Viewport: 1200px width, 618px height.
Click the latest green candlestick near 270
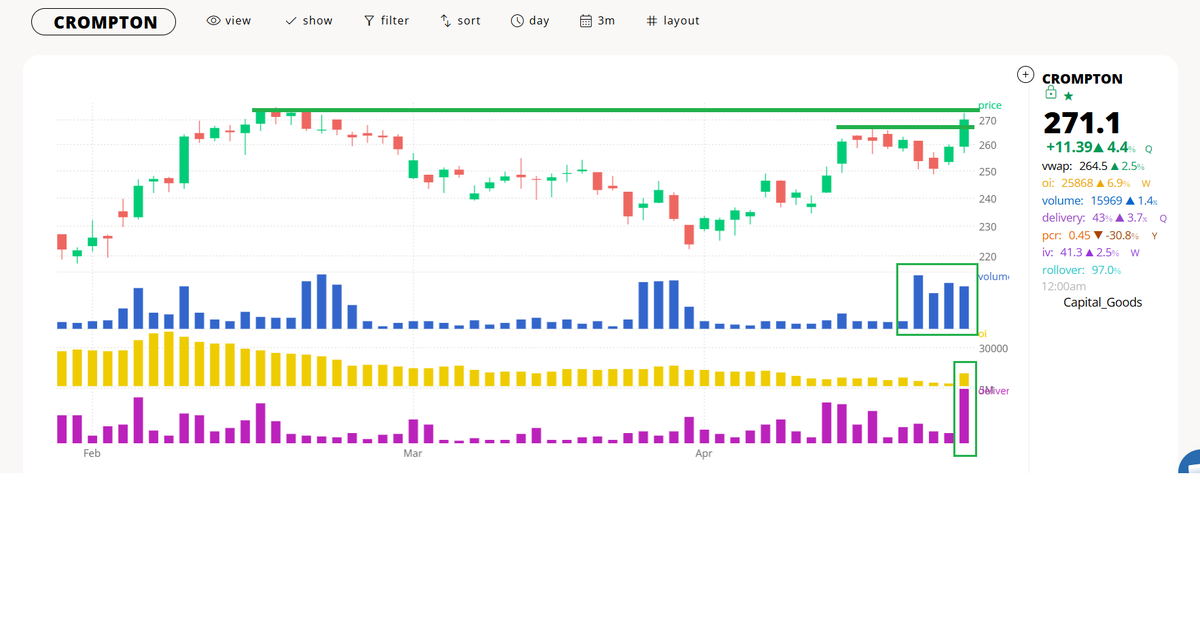pos(964,132)
